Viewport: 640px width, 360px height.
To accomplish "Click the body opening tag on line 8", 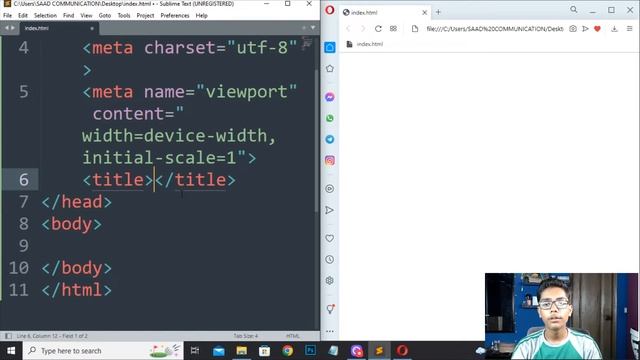I will pyautogui.click(x=72, y=224).
